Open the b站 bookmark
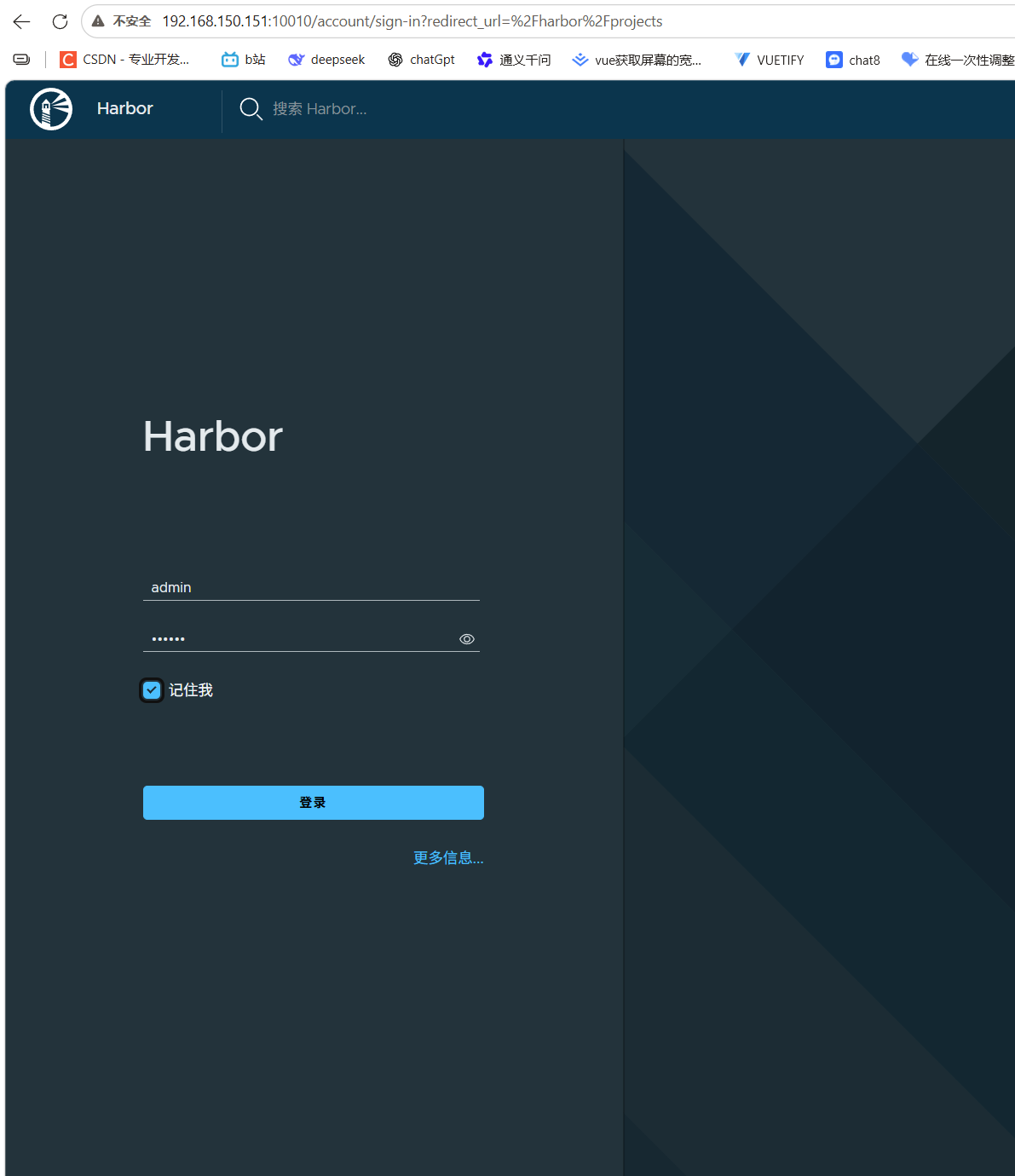The height and width of the screenshot is (1176, 1015). click(243, 60)
